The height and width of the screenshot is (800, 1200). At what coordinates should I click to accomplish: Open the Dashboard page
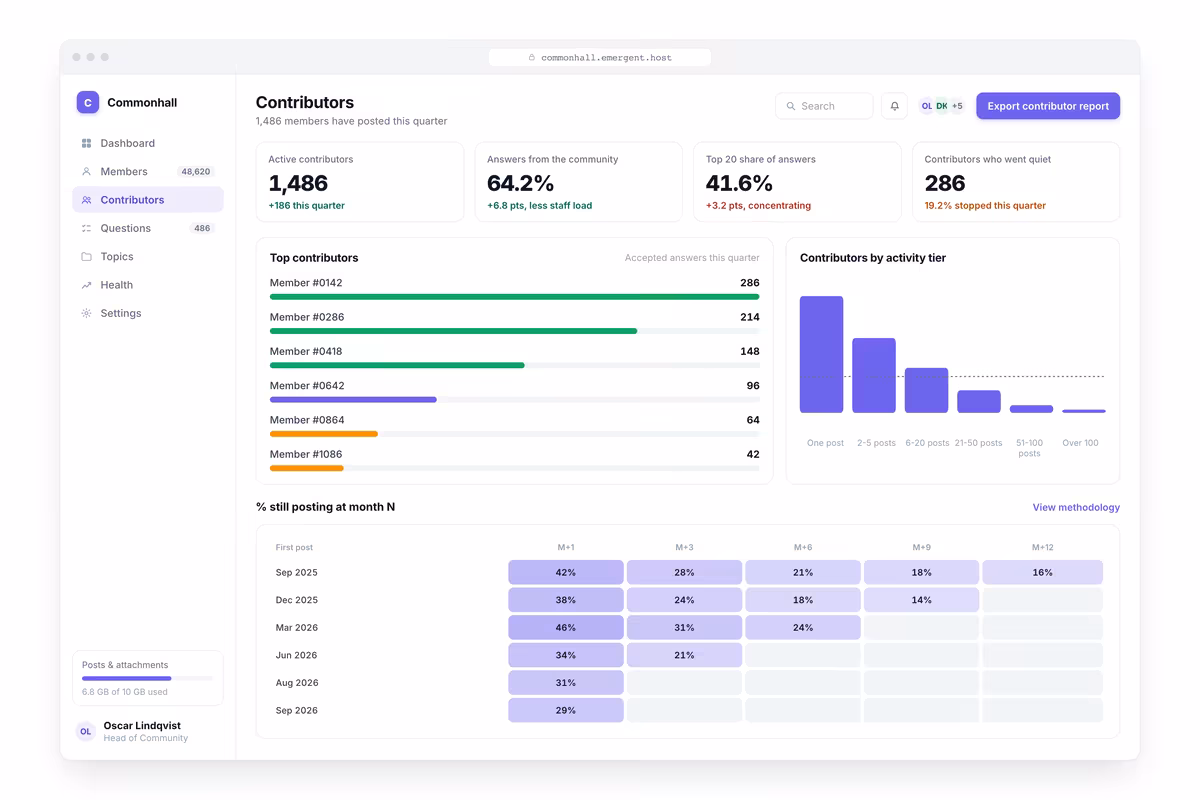(148, 143)
